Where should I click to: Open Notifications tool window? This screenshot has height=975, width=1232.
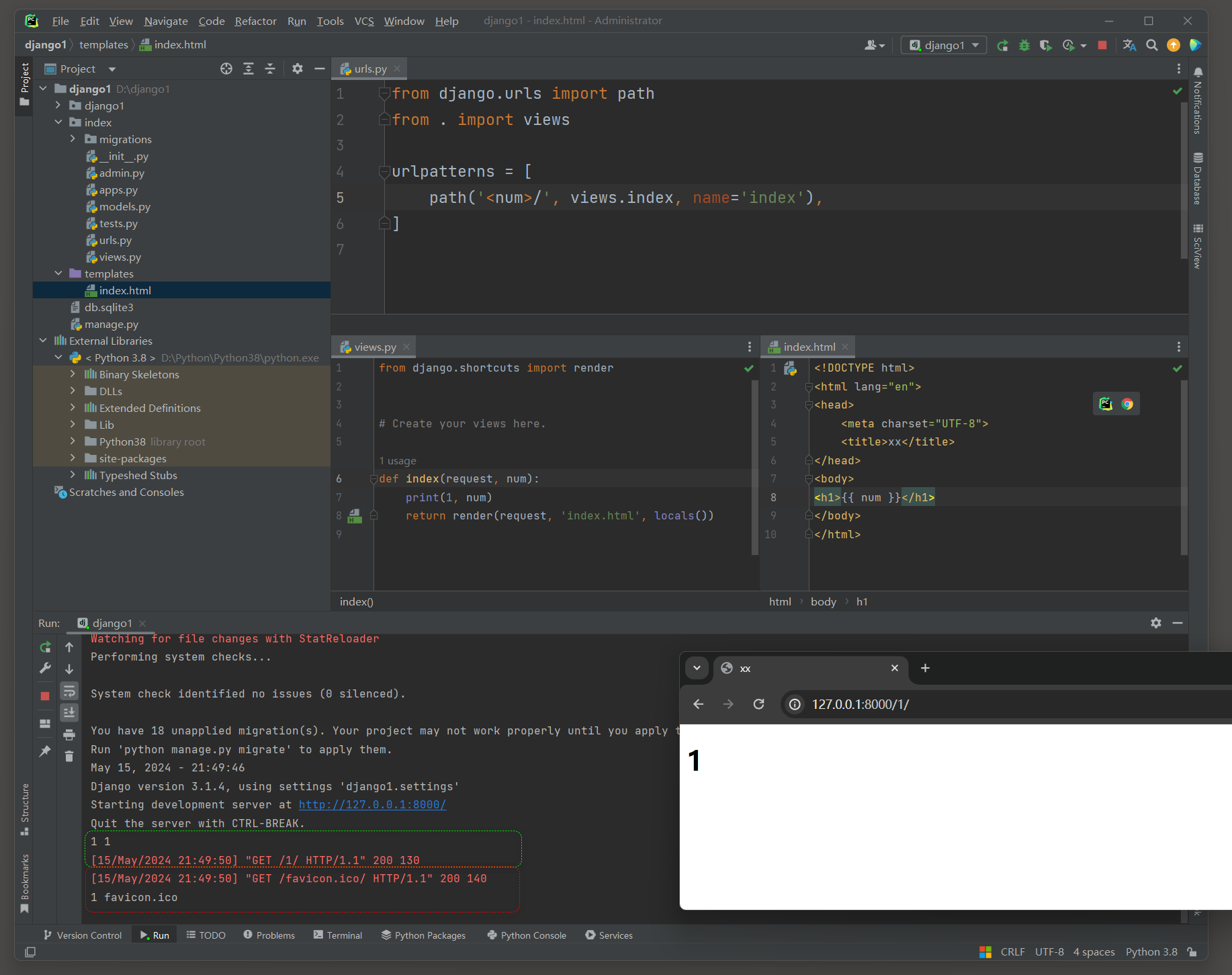[1198, 99]
